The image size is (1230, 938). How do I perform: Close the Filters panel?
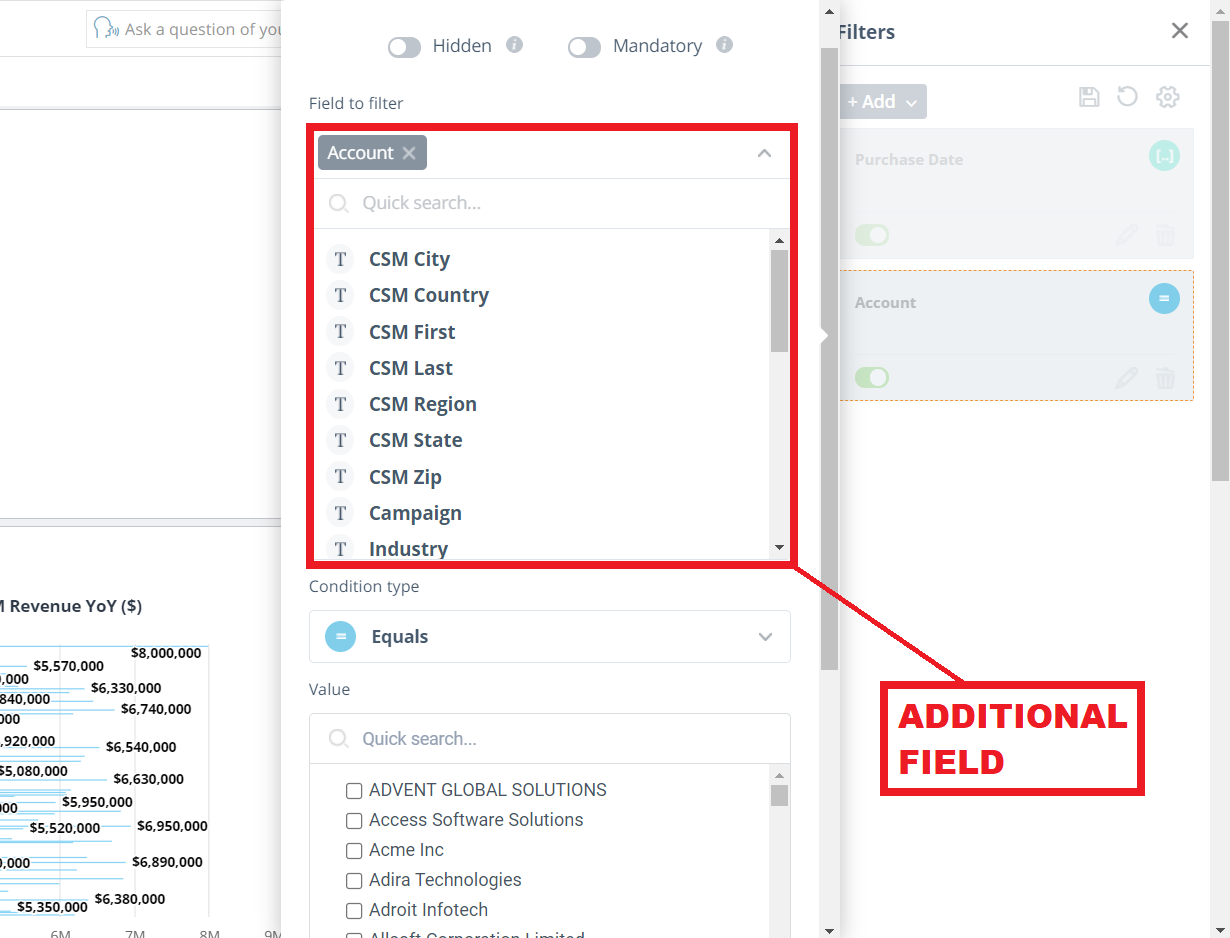1180,31
